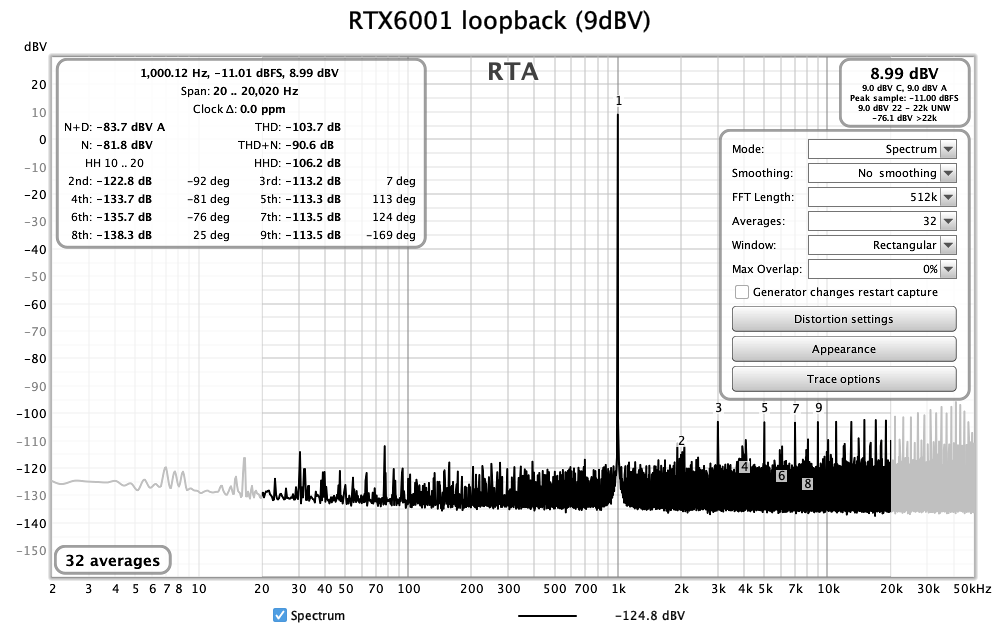The image size is (1000, 632).
Task: Click the N+D: -83.7 dBV A reading
Action: pyautogui.click(x=114, y=127)
